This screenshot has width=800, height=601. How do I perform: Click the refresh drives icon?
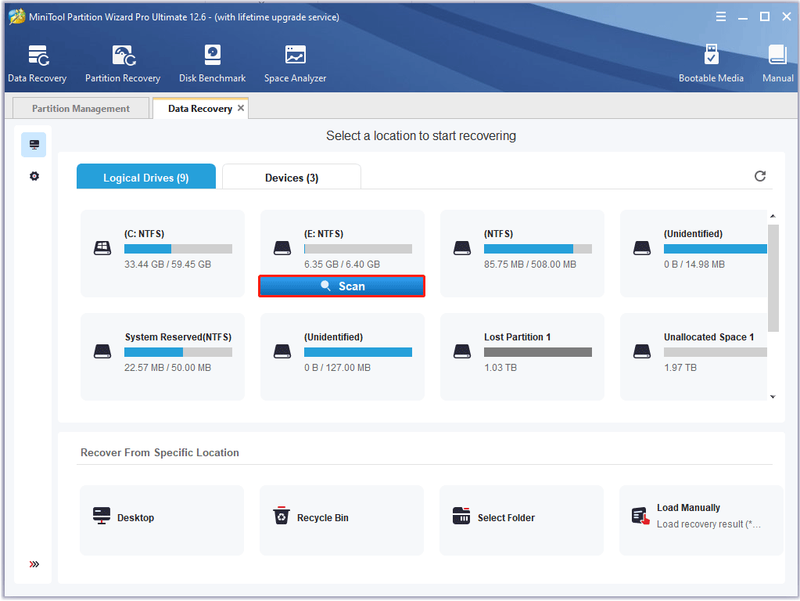coord(760,176)
